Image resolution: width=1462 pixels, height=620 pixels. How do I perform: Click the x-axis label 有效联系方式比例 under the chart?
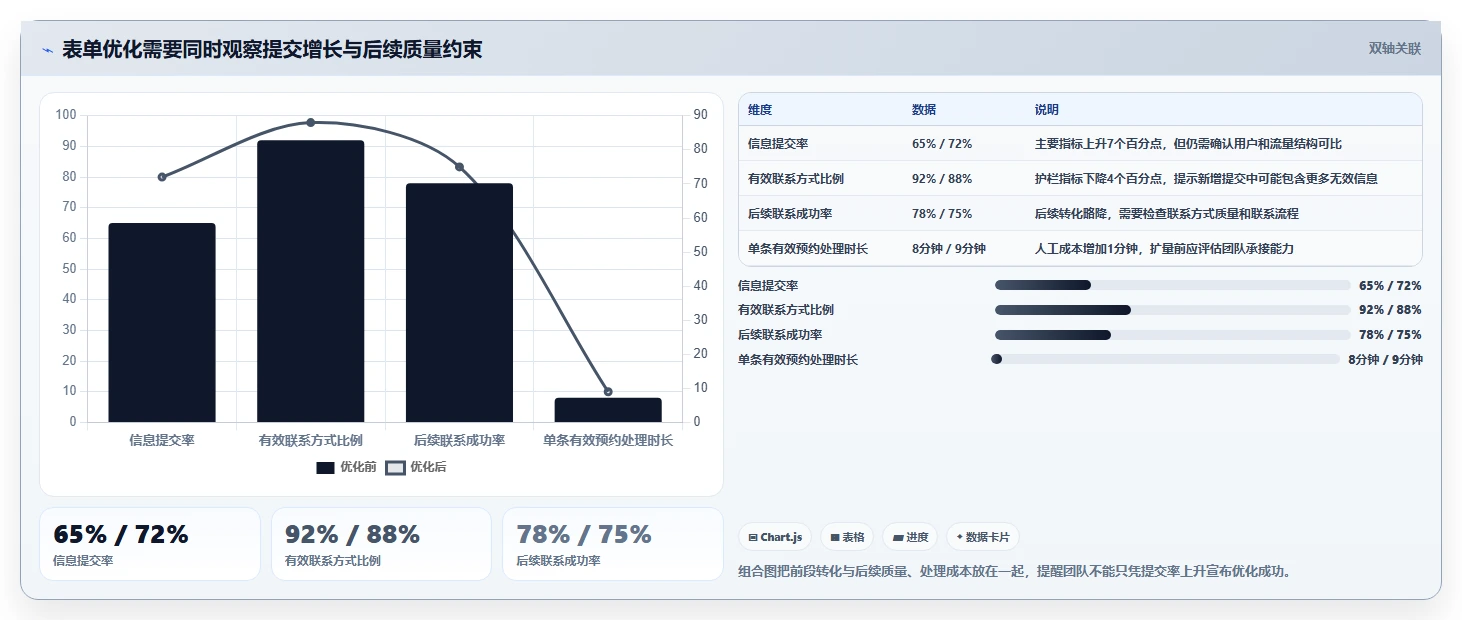[311, 440]
